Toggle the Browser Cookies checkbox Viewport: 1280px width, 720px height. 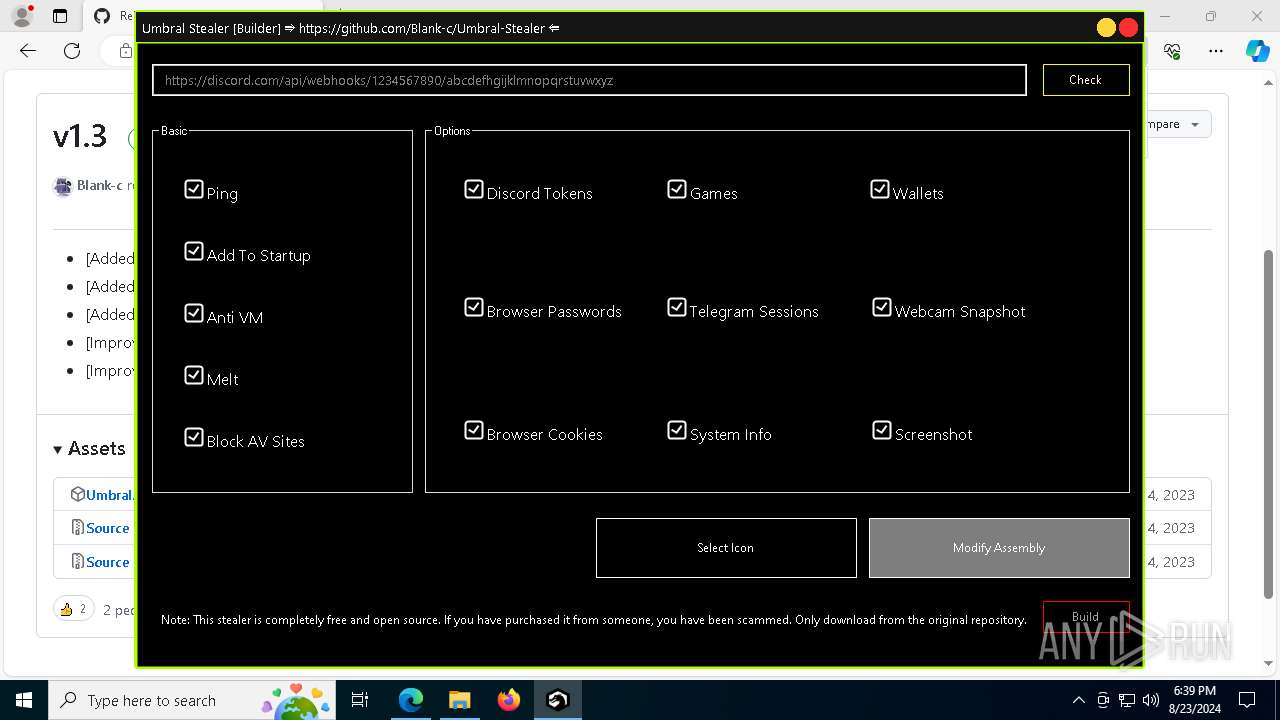pos(474,430)
